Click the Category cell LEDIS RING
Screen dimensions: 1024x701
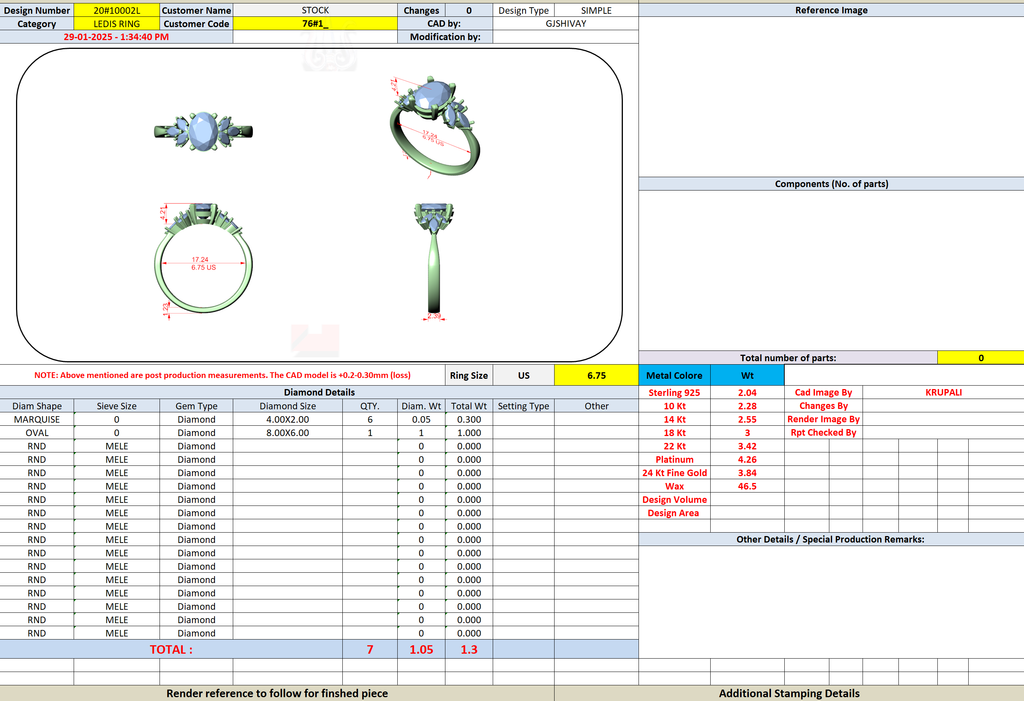pyautogui.click(x=116, y=24)
